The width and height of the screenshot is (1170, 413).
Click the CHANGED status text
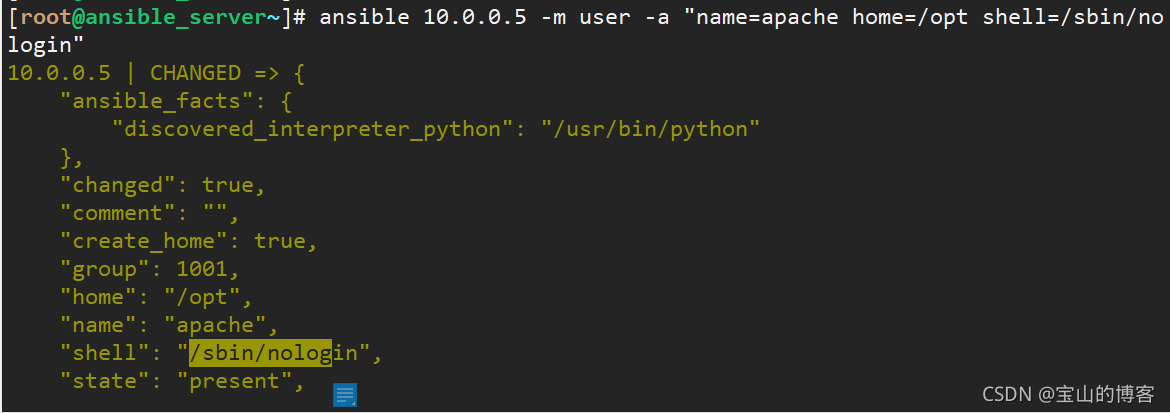(x=195, y=73)
